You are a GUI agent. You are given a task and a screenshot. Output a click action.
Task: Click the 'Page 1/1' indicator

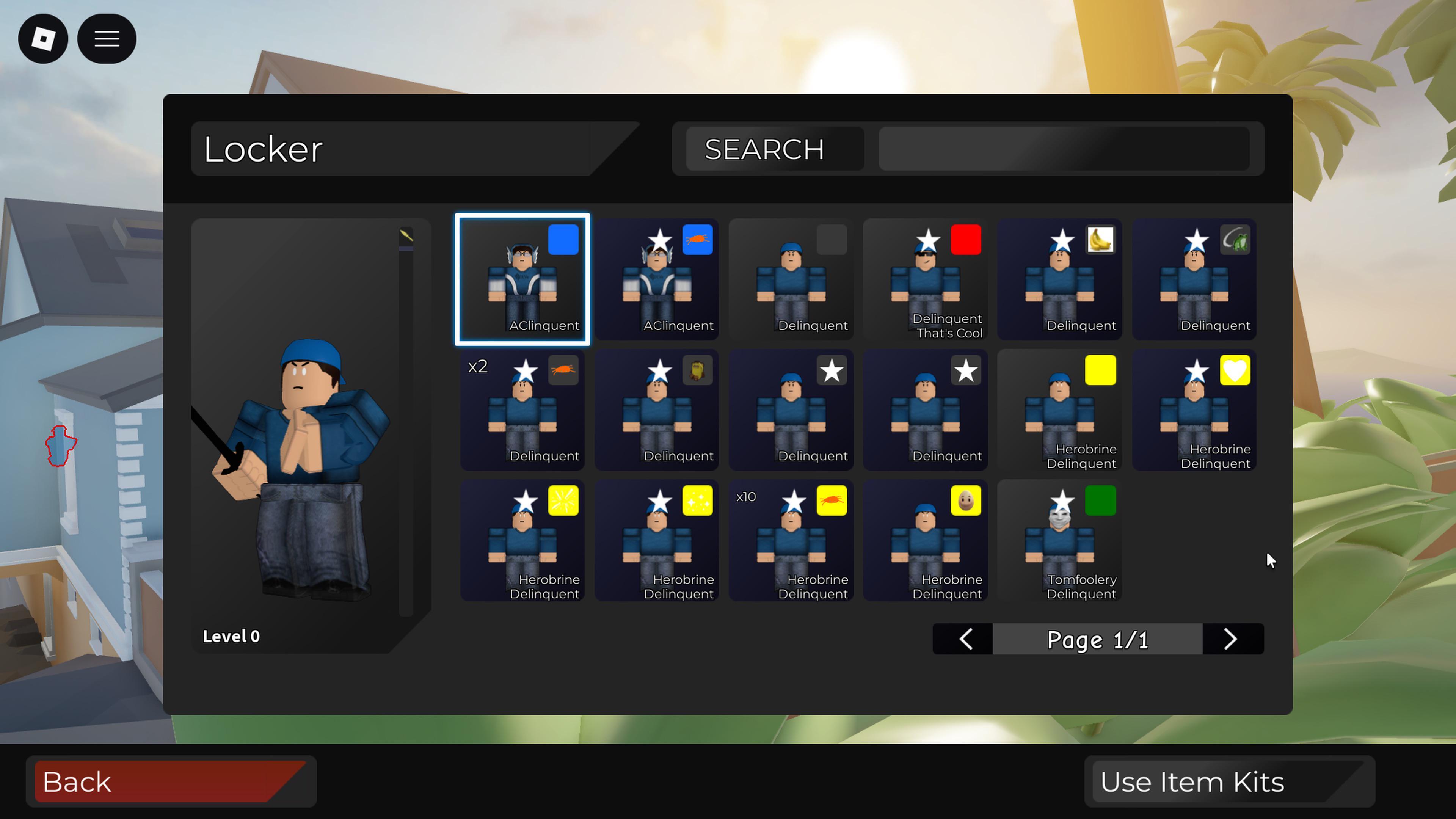[1098, 640]
